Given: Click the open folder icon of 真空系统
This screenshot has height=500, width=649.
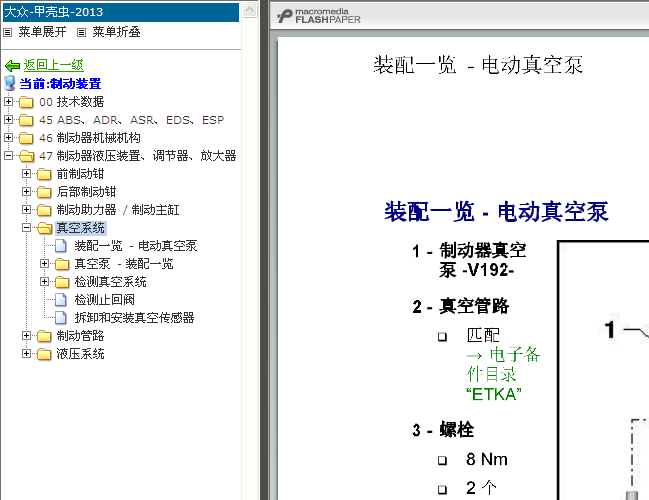Looking at the screenshot, I should (x=44, y=228).
